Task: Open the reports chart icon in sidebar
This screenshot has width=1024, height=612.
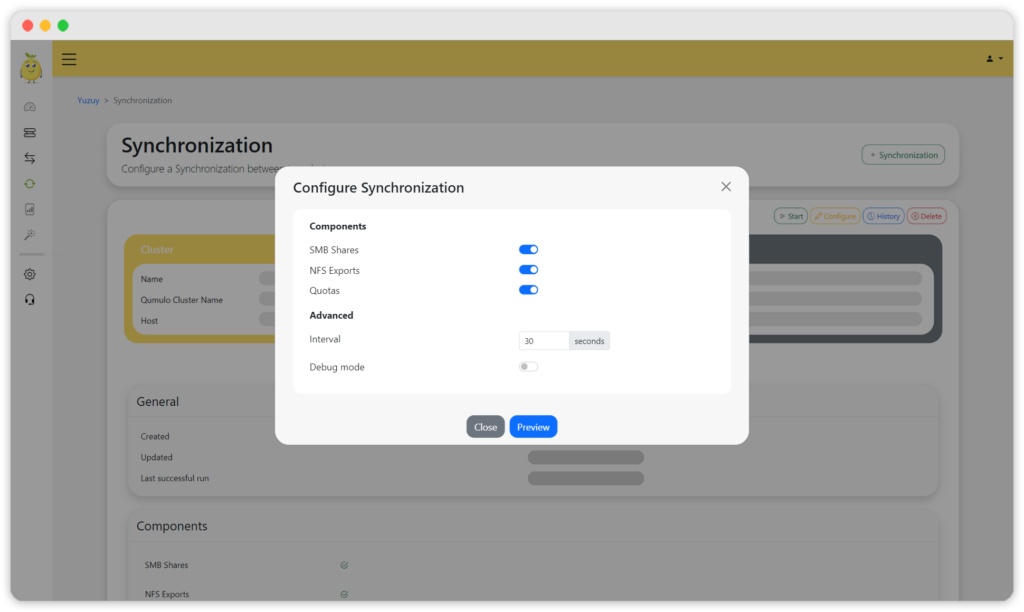Action: point(30,209)
